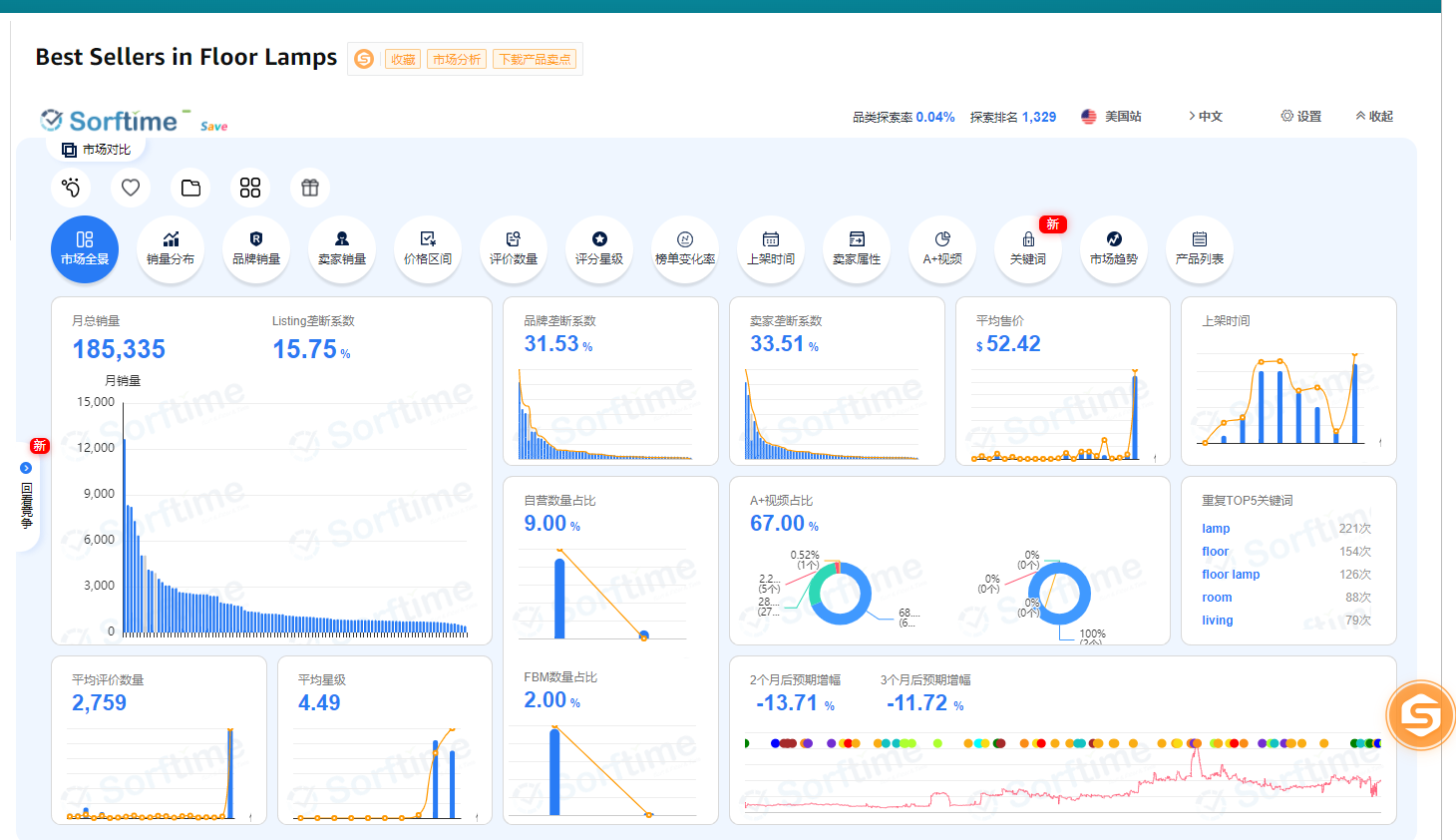This screenshot has width=1456, height=840.
Task: Open the four-squares grid icon
Action: pyautogui.click(x=250, y=188)
